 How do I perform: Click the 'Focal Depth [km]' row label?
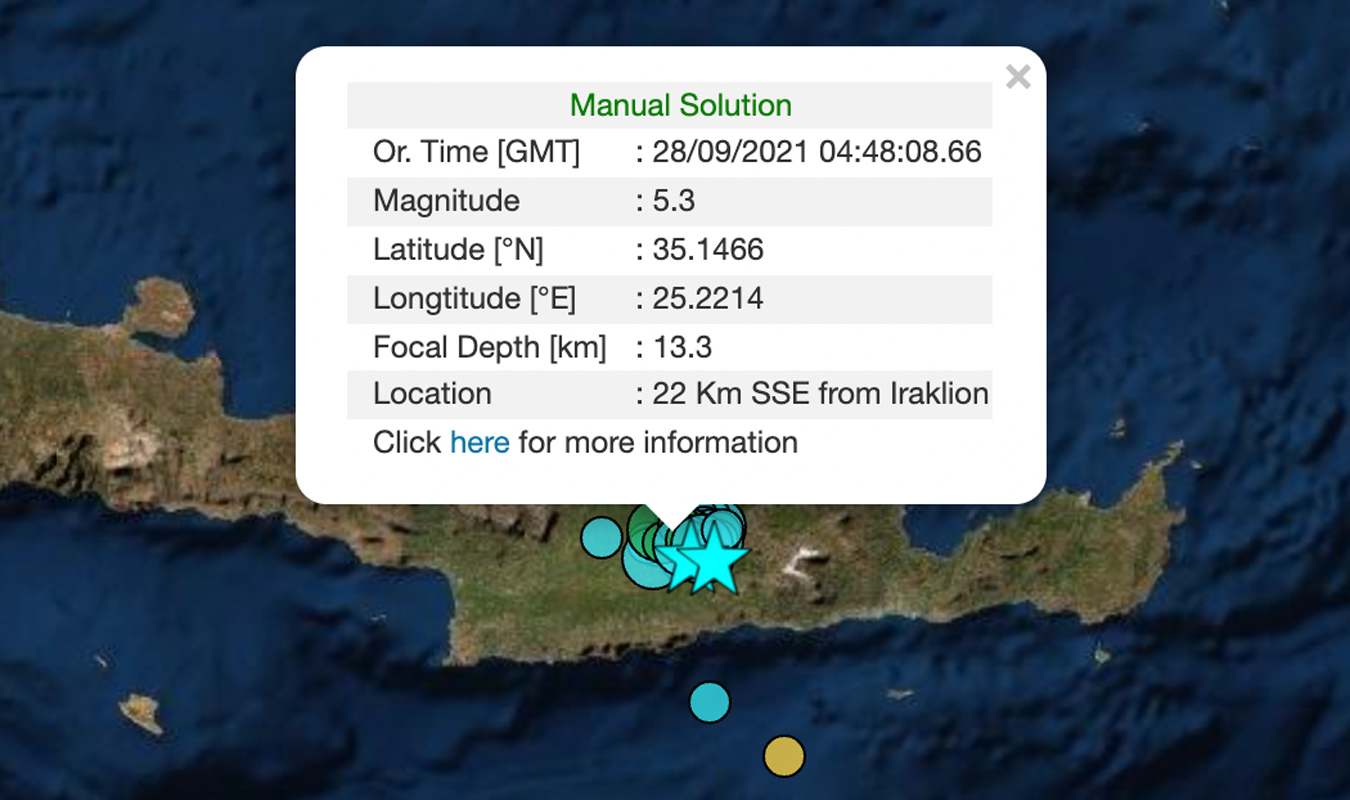click(x=489, y=347)
